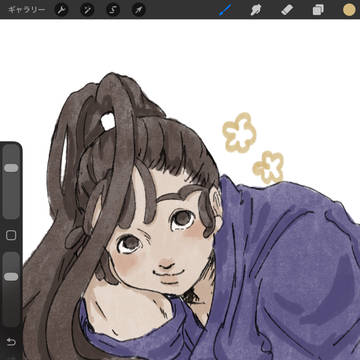Undo the last stroke

11,342
